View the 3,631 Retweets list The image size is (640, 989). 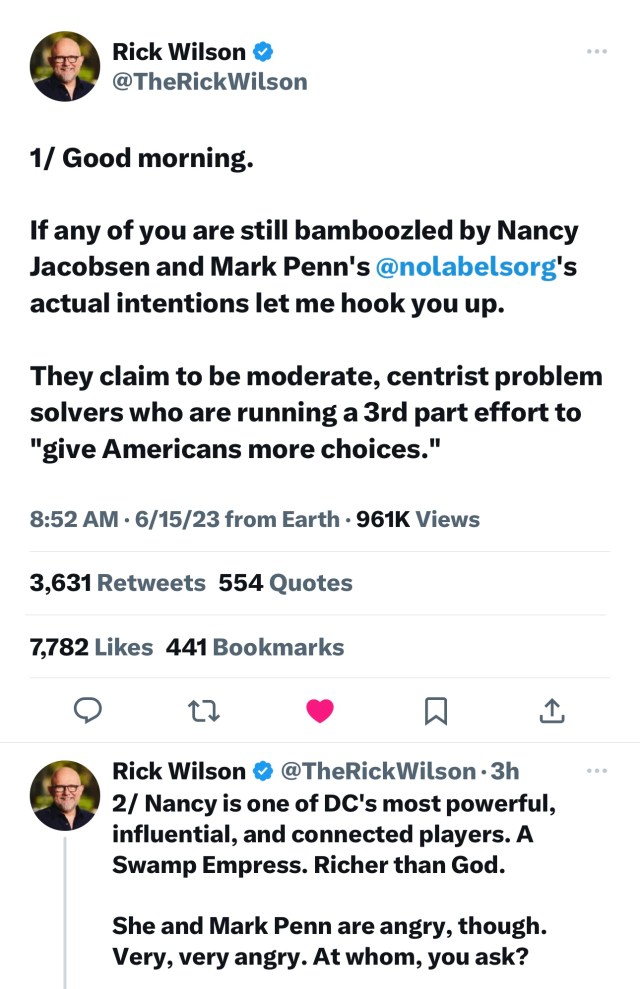pos(118,583)
